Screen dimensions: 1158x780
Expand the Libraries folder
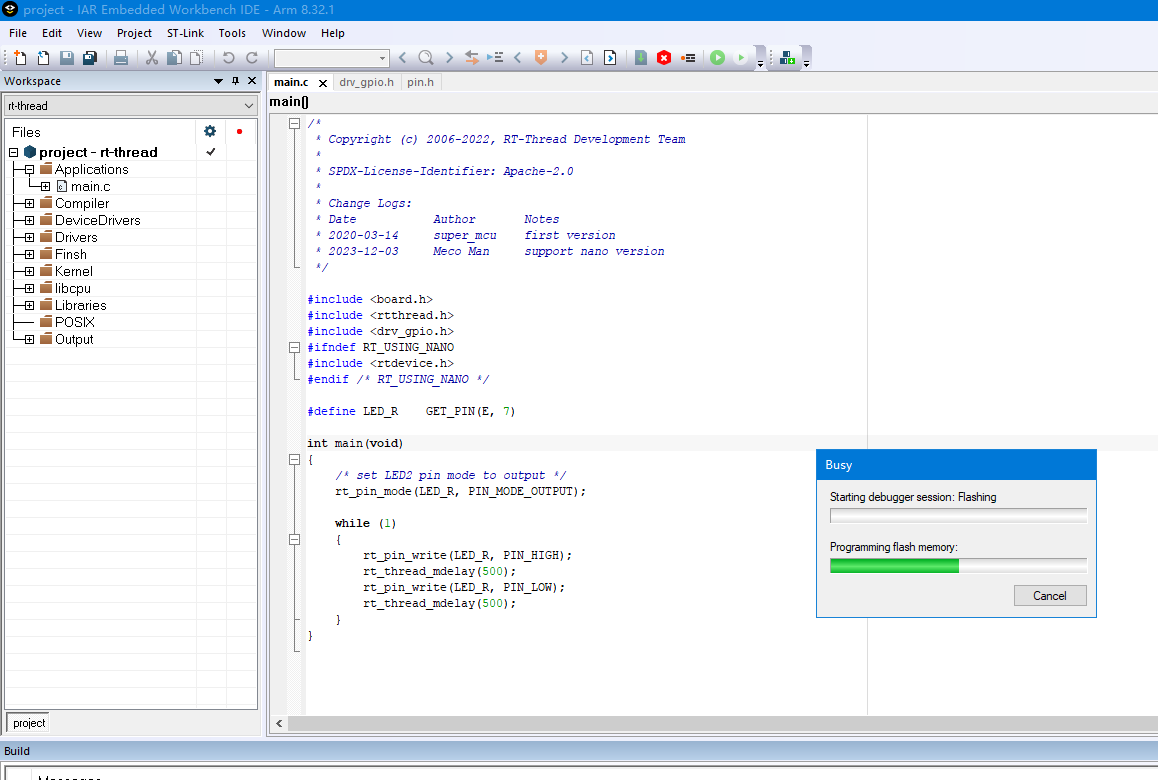point(30,305)
